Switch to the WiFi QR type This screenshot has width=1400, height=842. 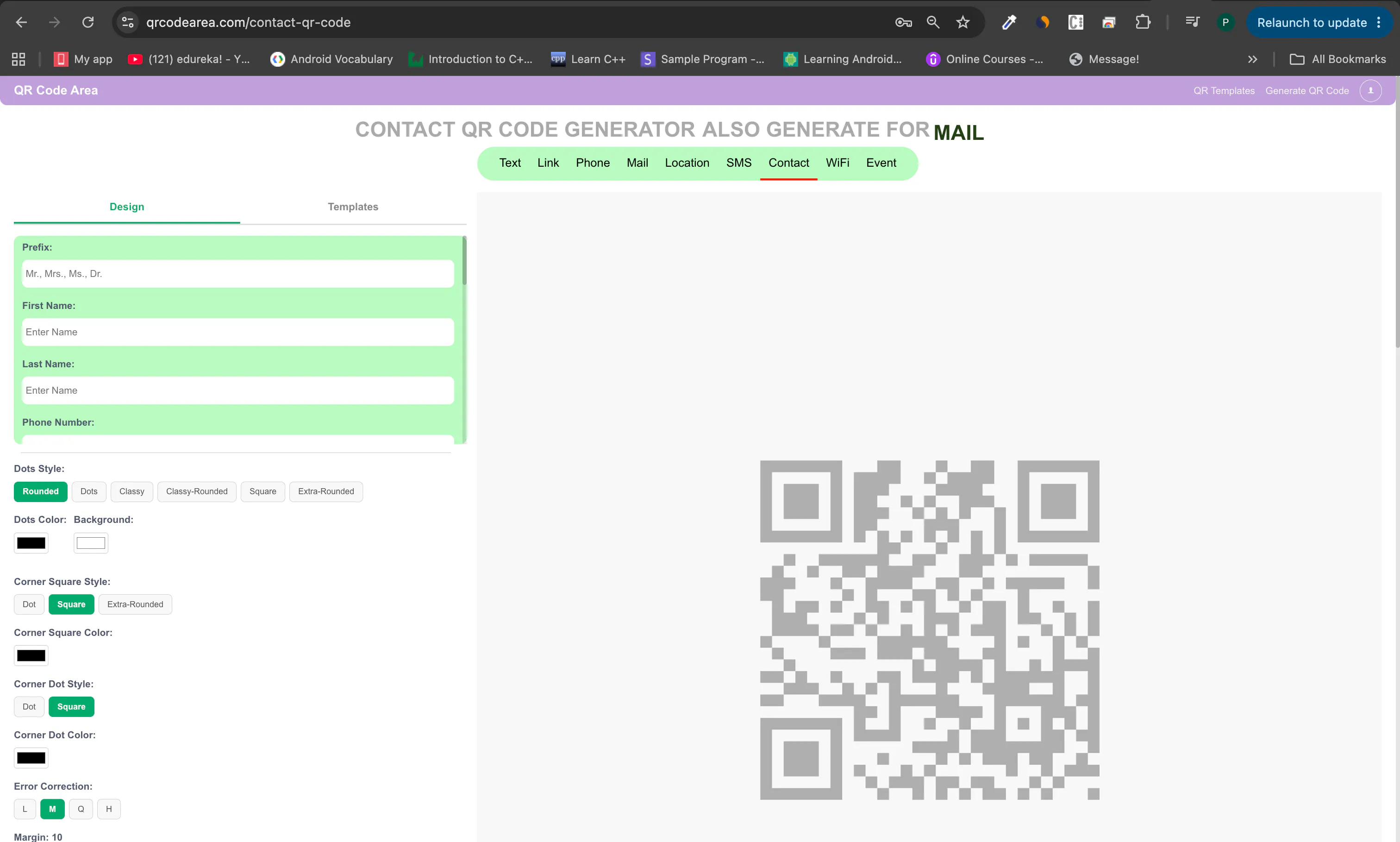point(837,163)
